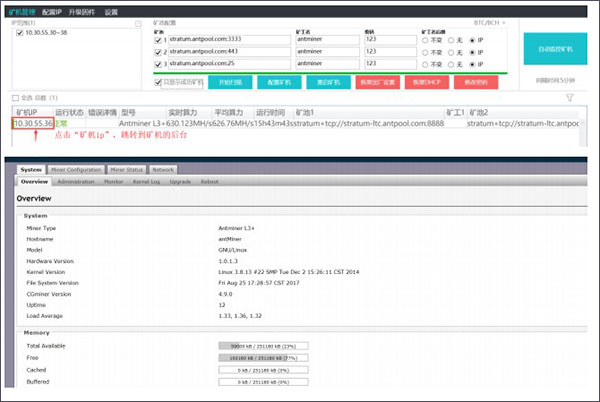Click the filter funnel icon
The width and height of the screenshot is (600, 402).
569,98
